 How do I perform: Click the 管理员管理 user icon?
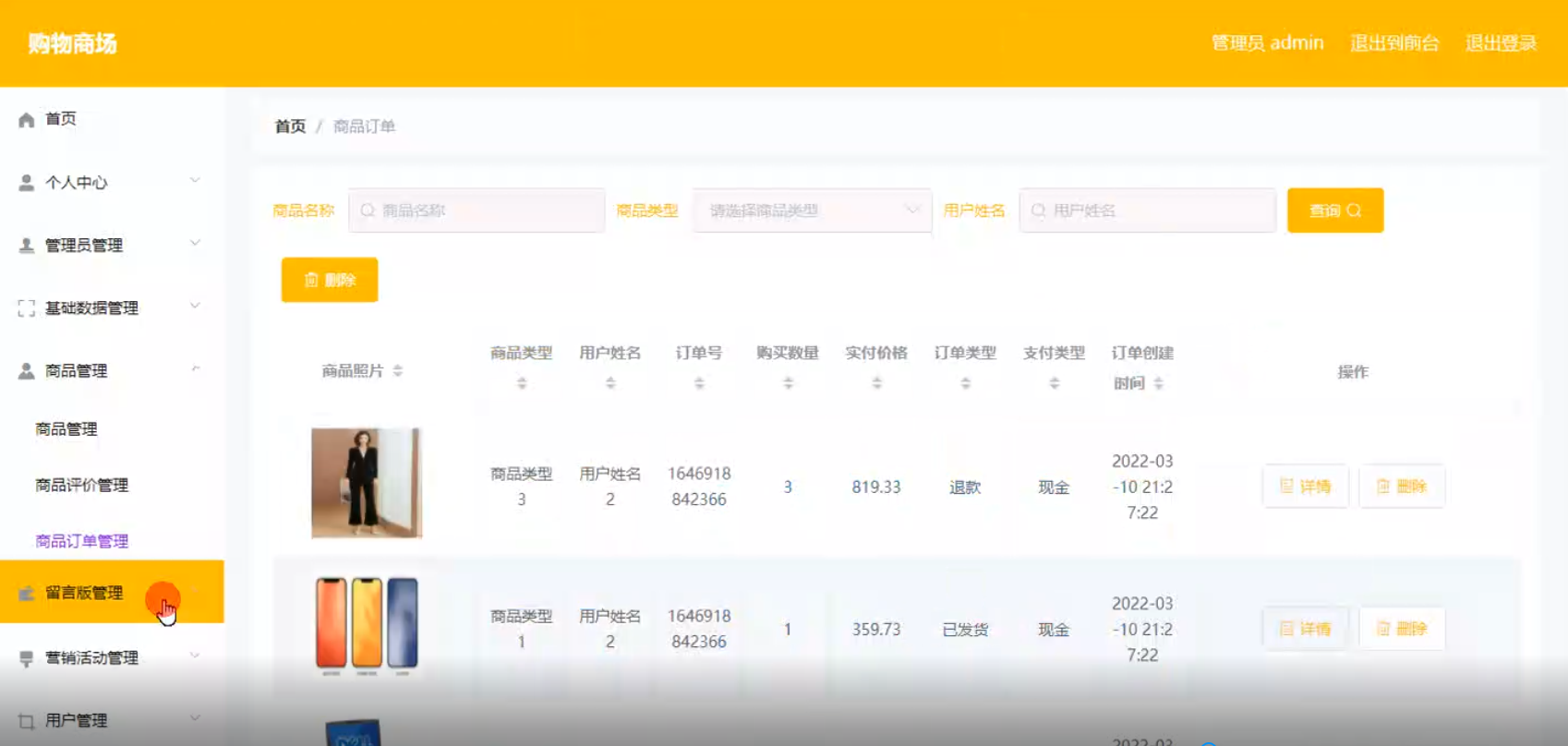[x=27, y=246]
